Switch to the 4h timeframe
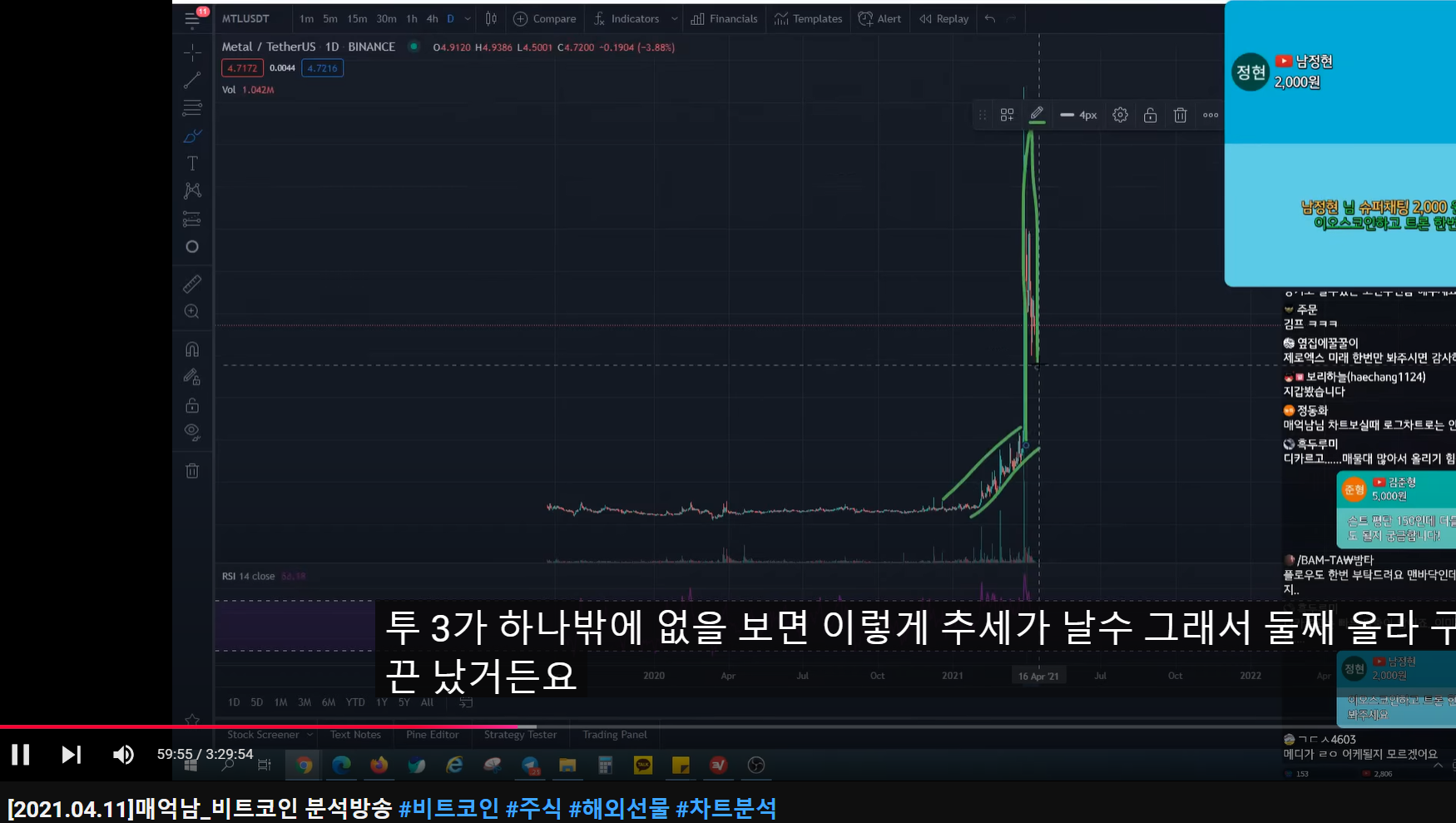The height and width of the screenshot is (823, 1456). pyautogui.click(x=433, y=18)
